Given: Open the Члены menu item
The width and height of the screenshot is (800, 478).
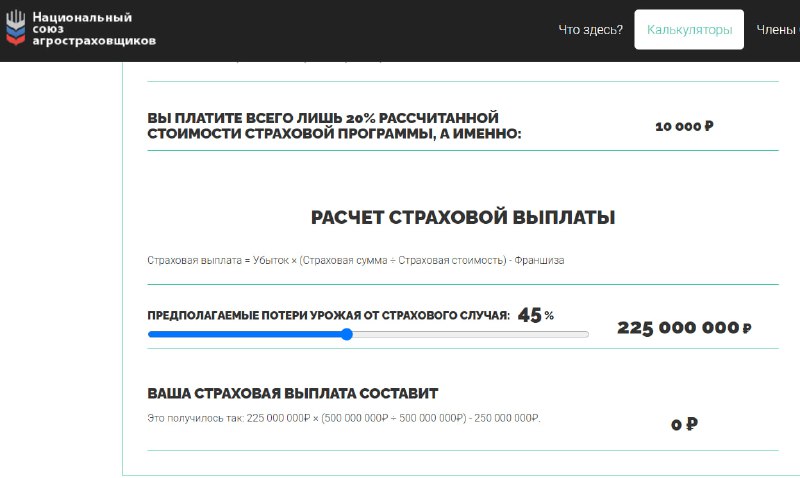Looking at the screenshot, I should click(x=778, y=30).
